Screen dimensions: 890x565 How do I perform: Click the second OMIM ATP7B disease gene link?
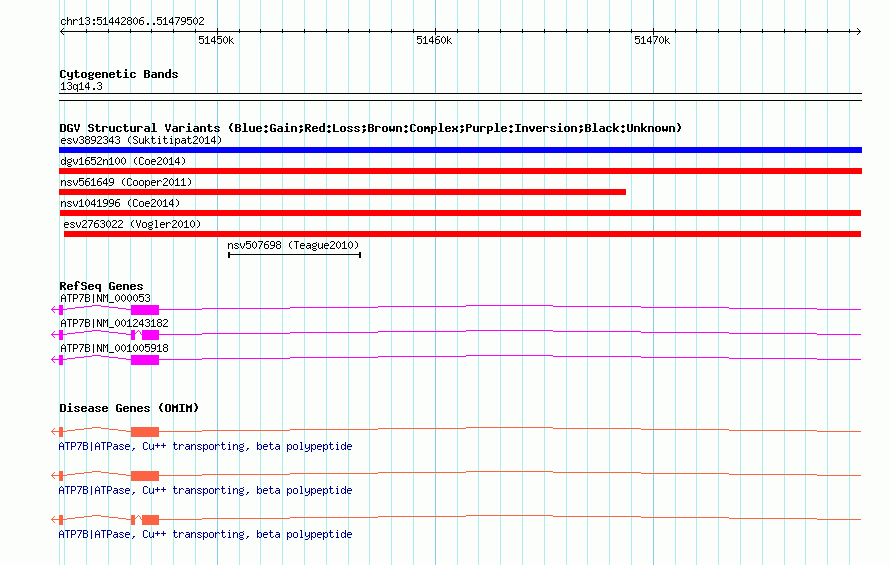205,490
